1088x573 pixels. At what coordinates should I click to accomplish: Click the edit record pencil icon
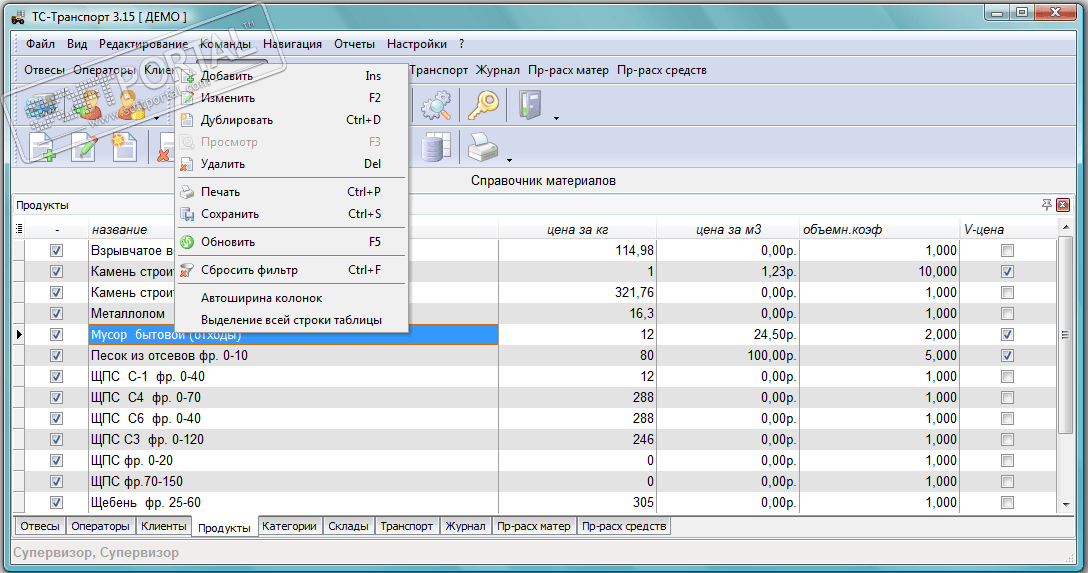(85, 147)
